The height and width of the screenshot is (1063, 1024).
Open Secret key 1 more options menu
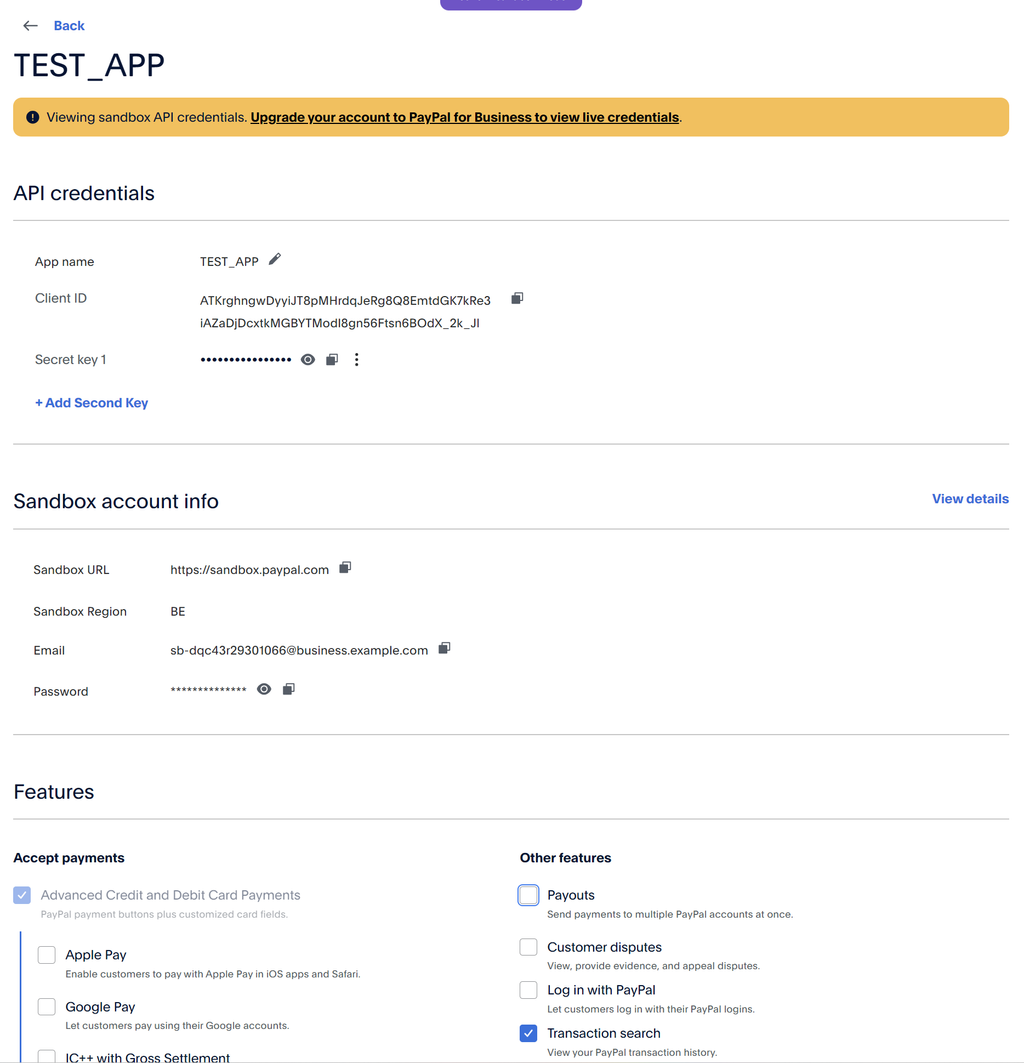(357, 359)
